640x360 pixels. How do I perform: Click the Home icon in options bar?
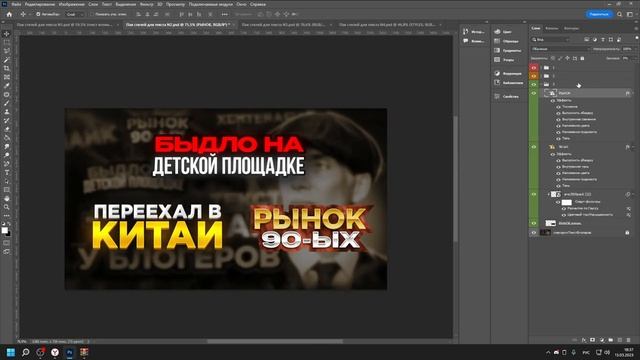pyautogui.click(x=9, y=14)
